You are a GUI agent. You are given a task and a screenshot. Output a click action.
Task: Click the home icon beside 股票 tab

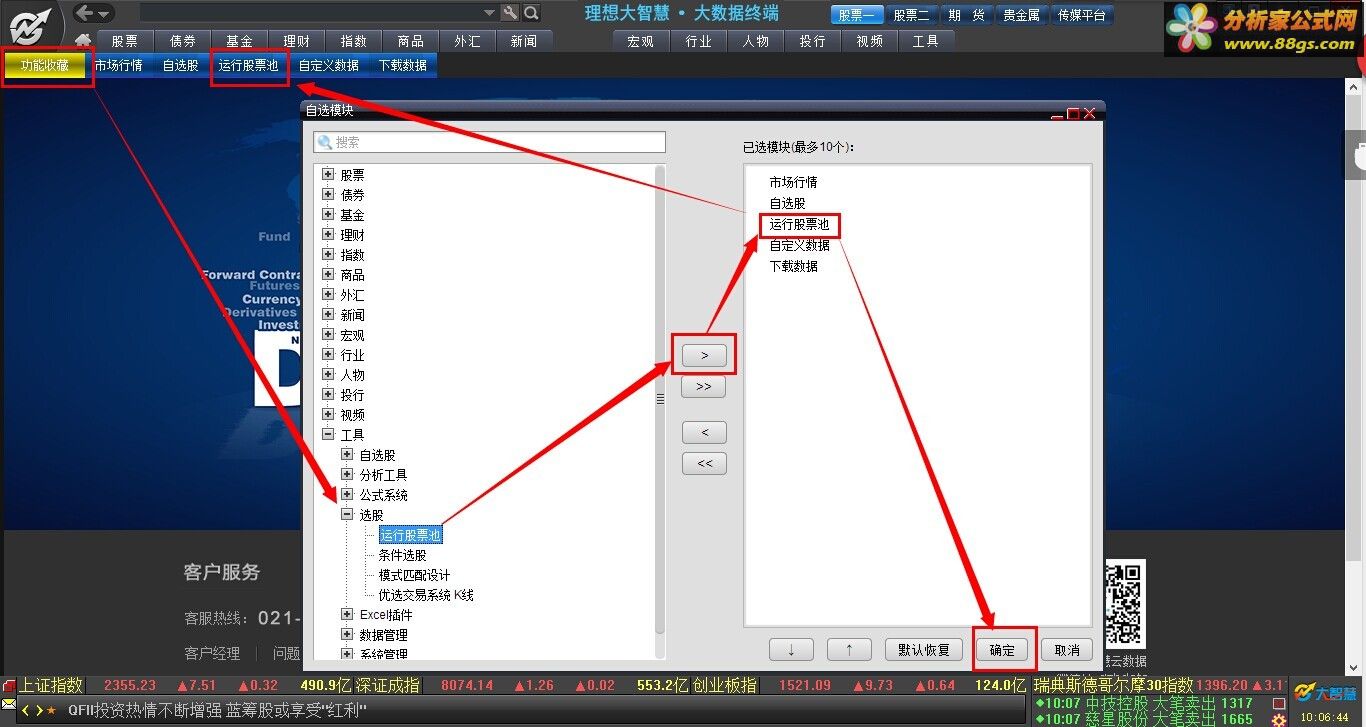coord(83,41)
